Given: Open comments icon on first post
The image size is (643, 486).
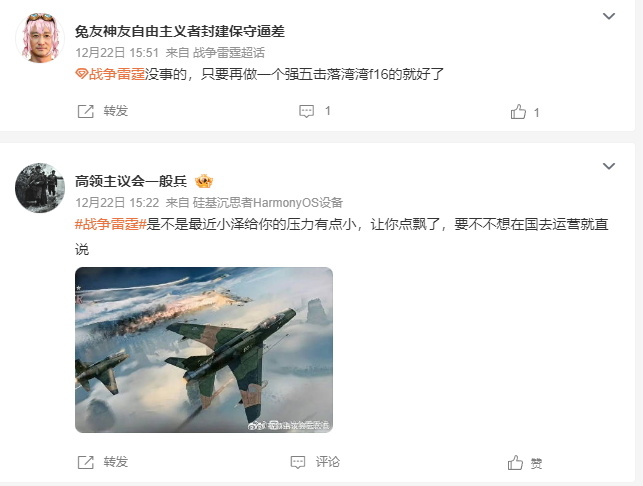Looking at the screenshot, I should pos(306,111).
